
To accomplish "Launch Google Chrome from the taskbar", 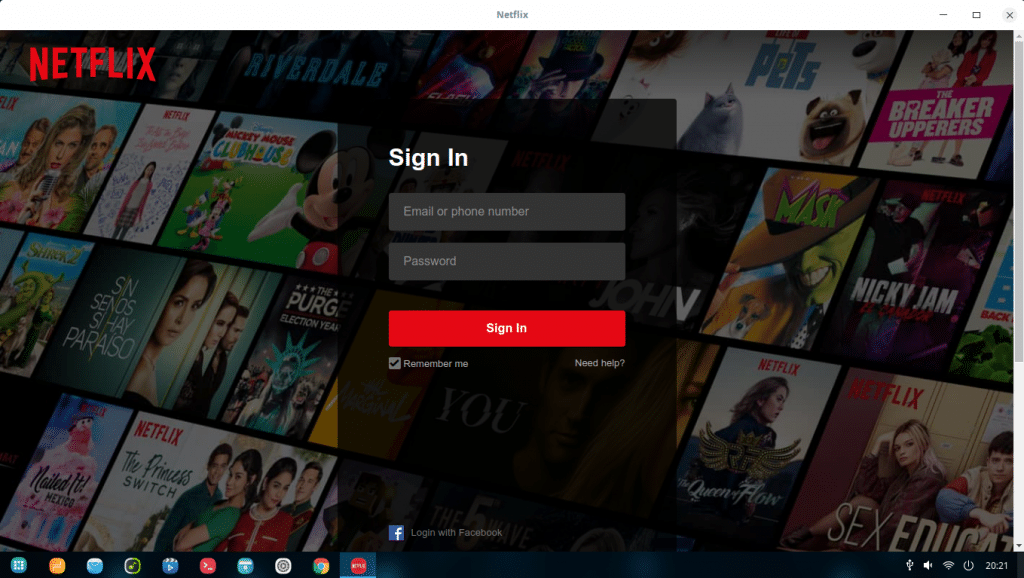I will 321,566.
